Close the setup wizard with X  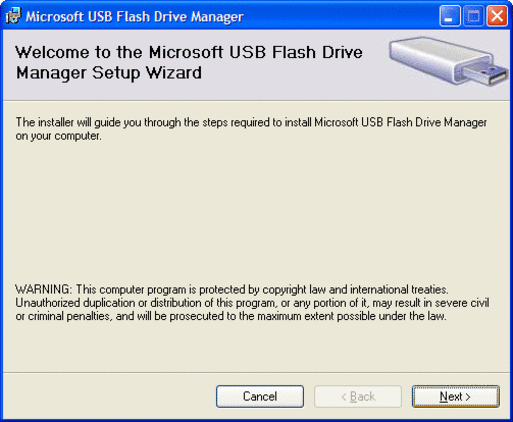tap(497, 16)
